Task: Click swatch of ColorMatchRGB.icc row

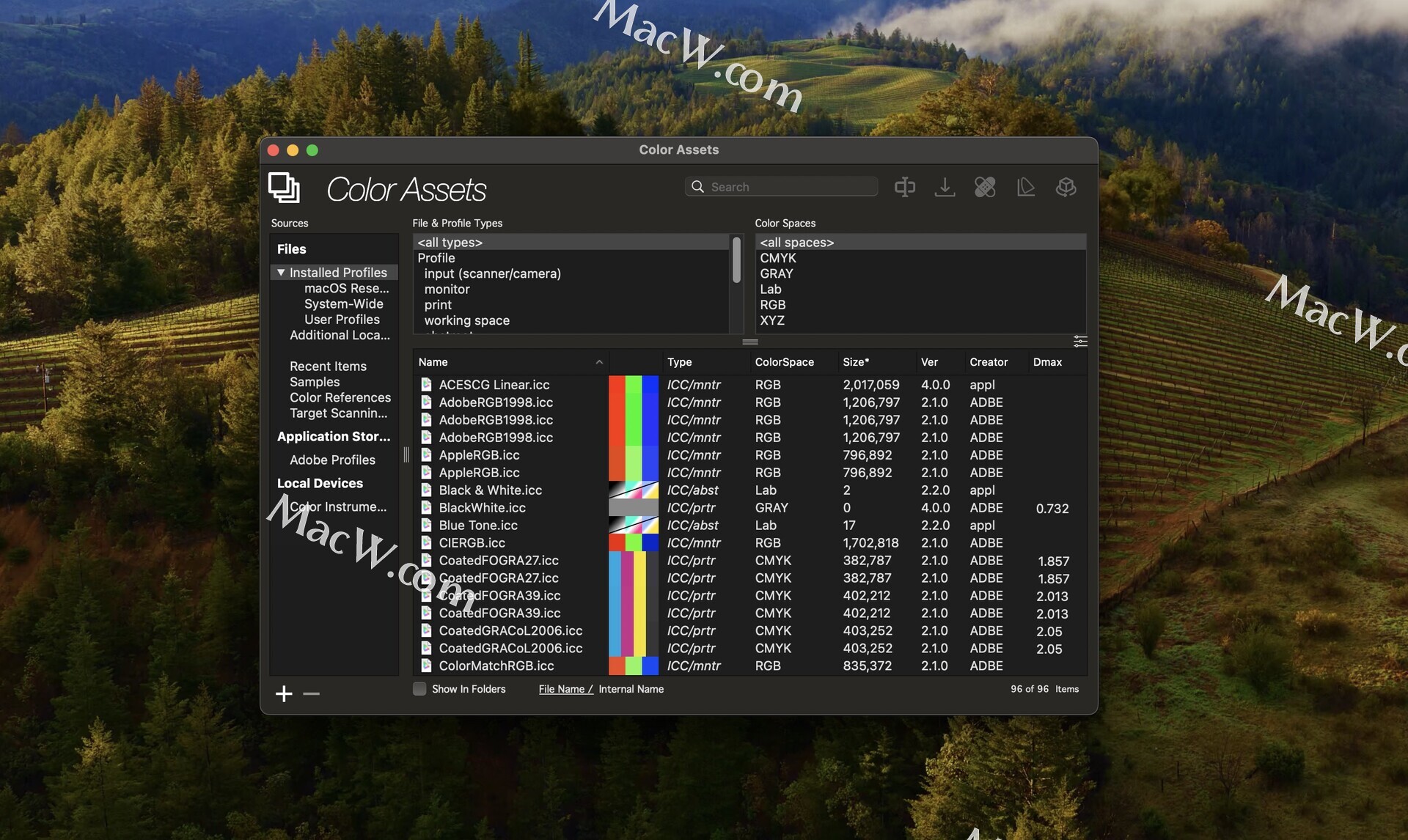Action: [634, 666]
